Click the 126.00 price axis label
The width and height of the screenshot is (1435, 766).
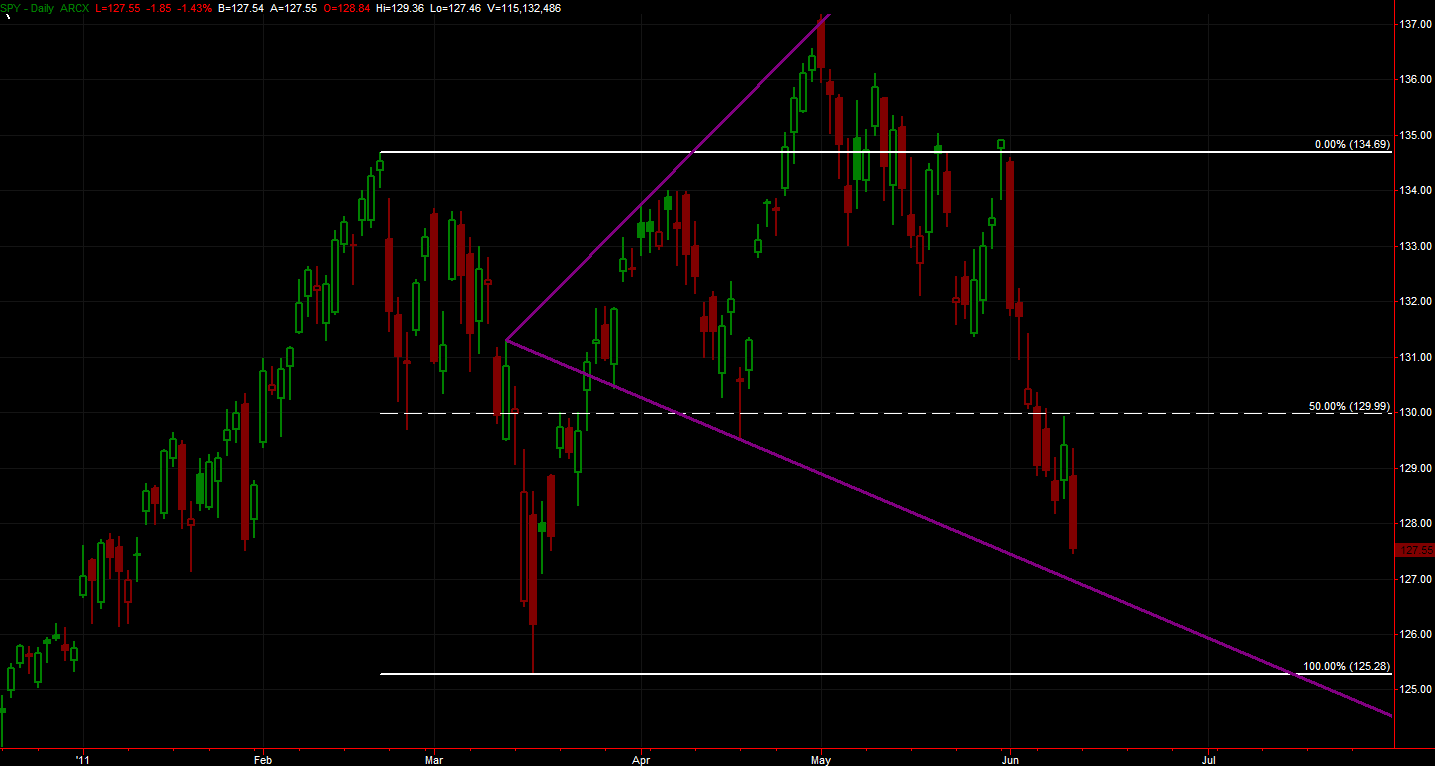[x=1415, y=634]
